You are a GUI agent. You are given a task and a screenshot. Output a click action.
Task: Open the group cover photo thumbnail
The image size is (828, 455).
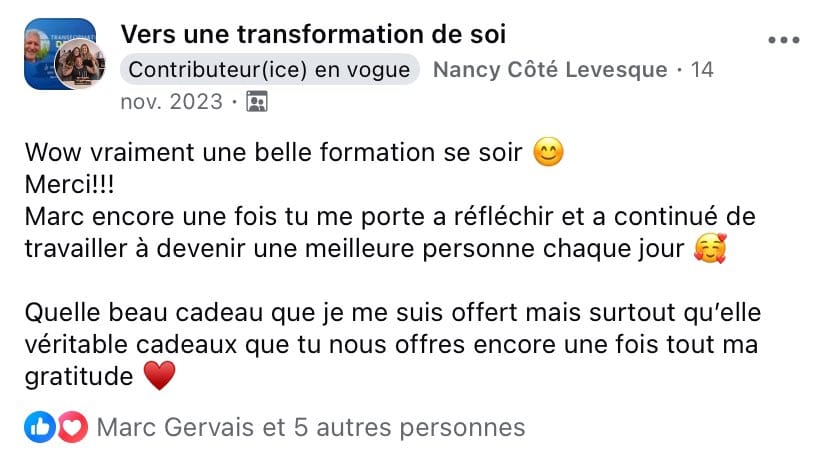pos(52,47)
